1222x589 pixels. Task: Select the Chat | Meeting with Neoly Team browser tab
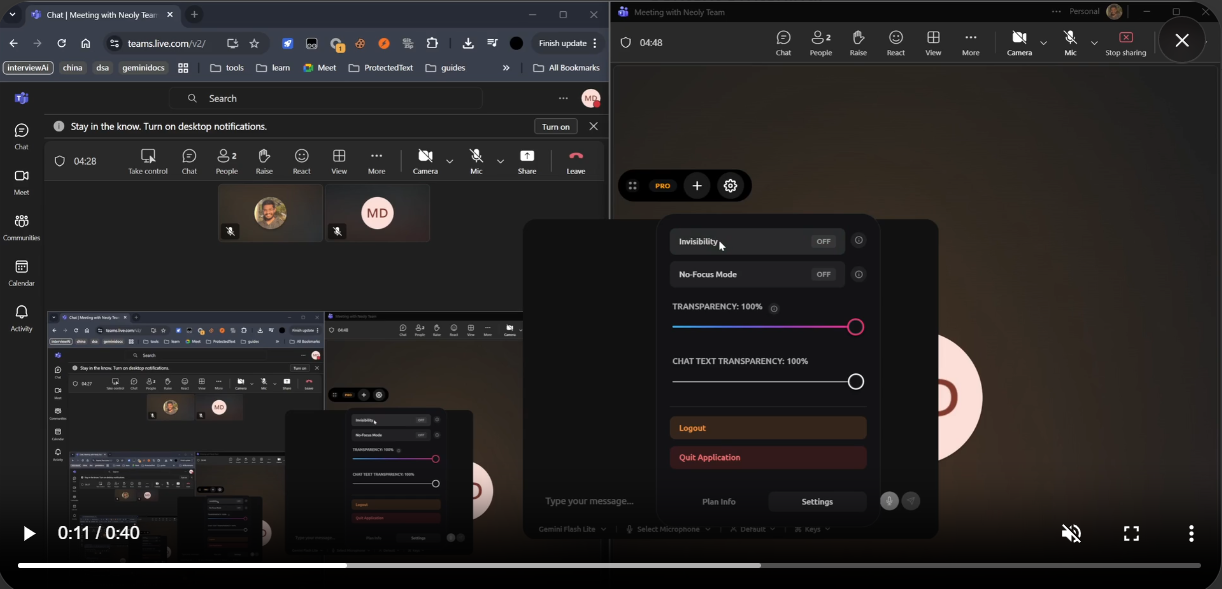[x=102, y=15]
